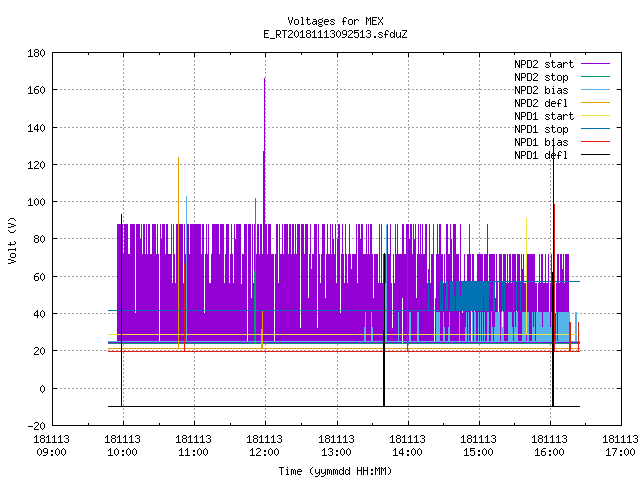This screenshot has width=640, height=480.
Task: Click the y-axis tick value 0
Action: point(42,389)
